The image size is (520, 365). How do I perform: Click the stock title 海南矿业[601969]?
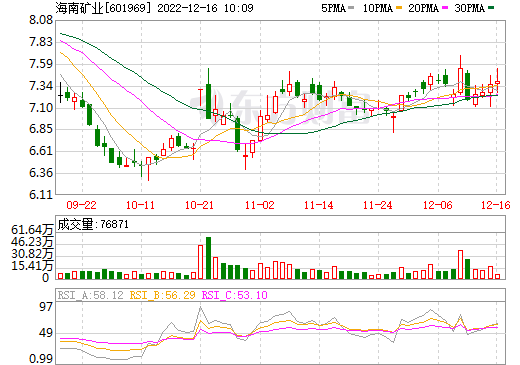click(x=103, y=8)
